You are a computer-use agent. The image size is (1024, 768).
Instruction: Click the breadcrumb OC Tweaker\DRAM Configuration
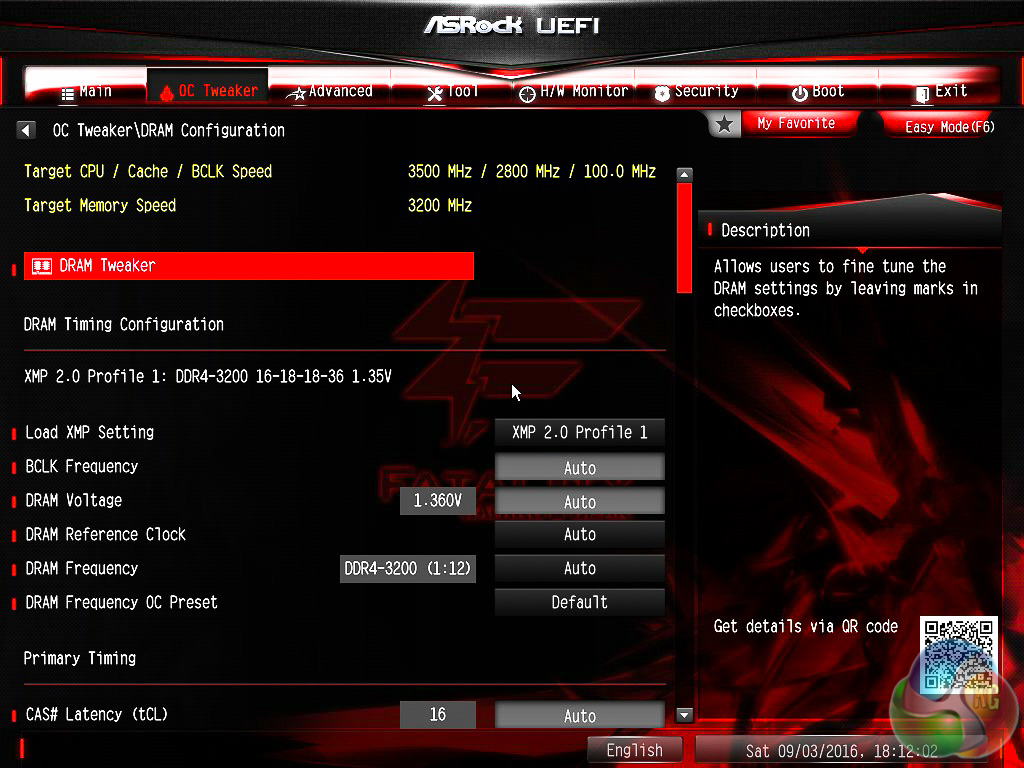pos(168,131)
